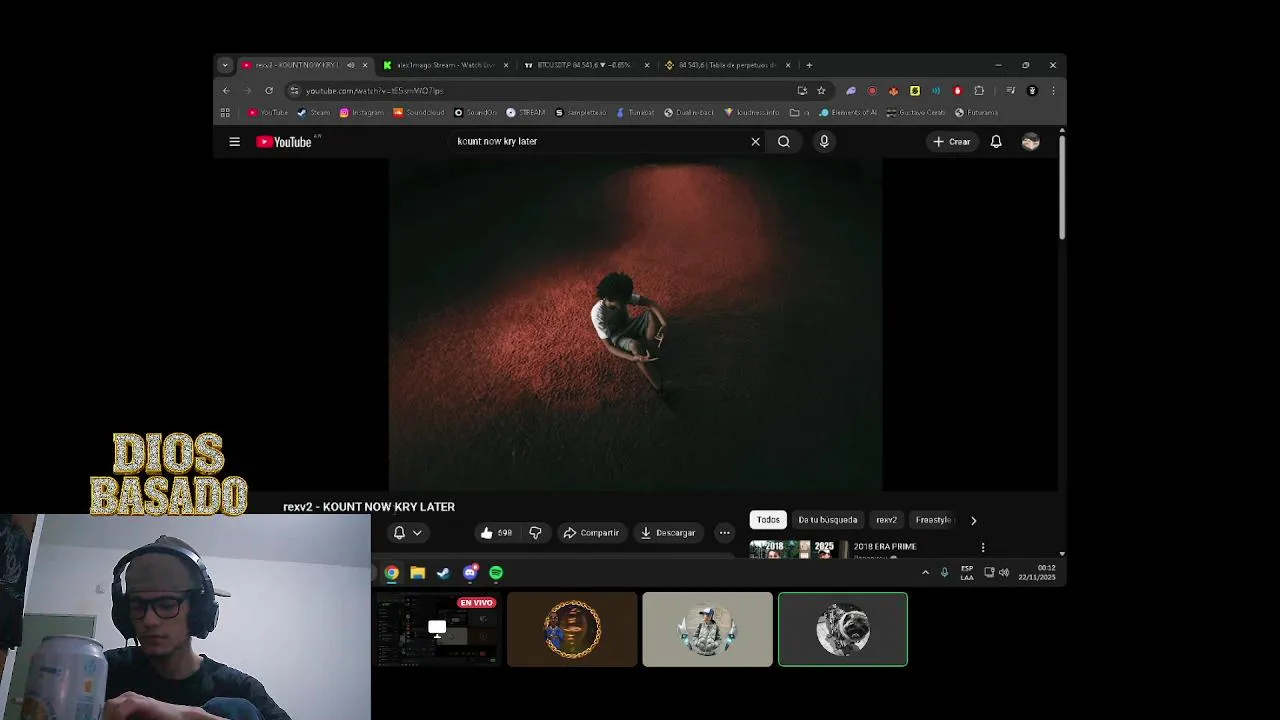Open the Chrome extensions puzzle icon

[979, 90]
